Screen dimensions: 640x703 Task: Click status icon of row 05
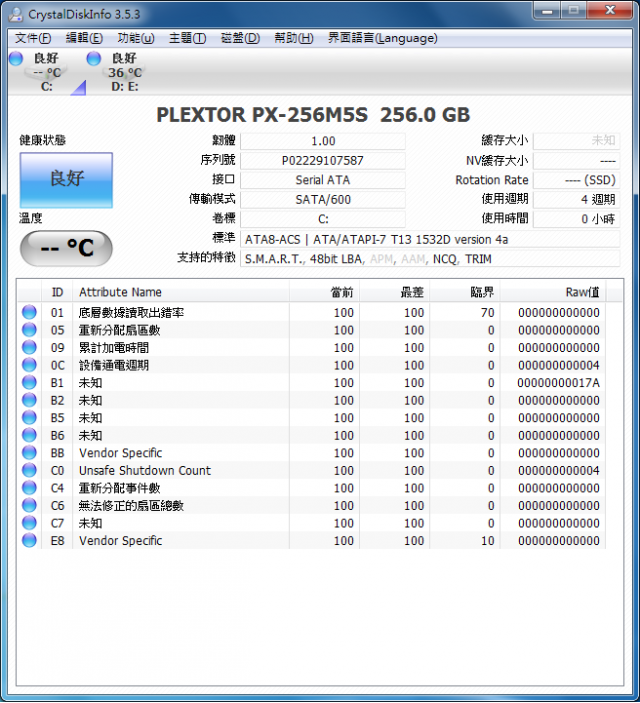tap(29, 330)
